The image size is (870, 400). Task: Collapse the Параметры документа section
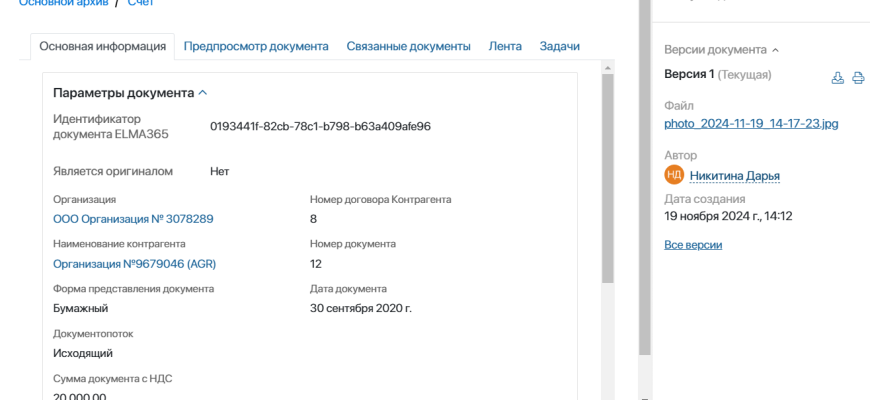[203, 92]
